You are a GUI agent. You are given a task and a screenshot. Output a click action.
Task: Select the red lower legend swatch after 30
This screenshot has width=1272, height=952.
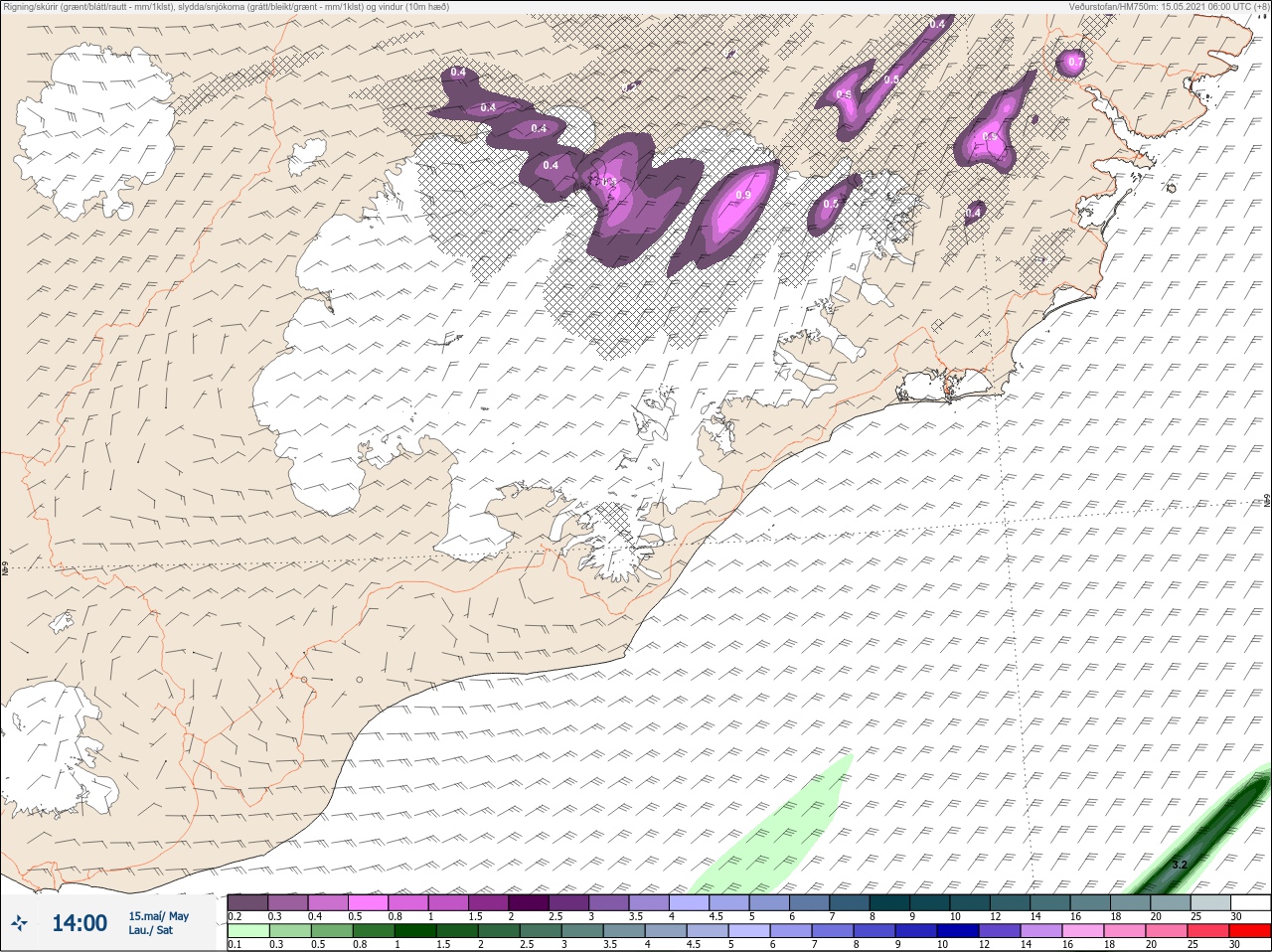[x=1250, y=931]
